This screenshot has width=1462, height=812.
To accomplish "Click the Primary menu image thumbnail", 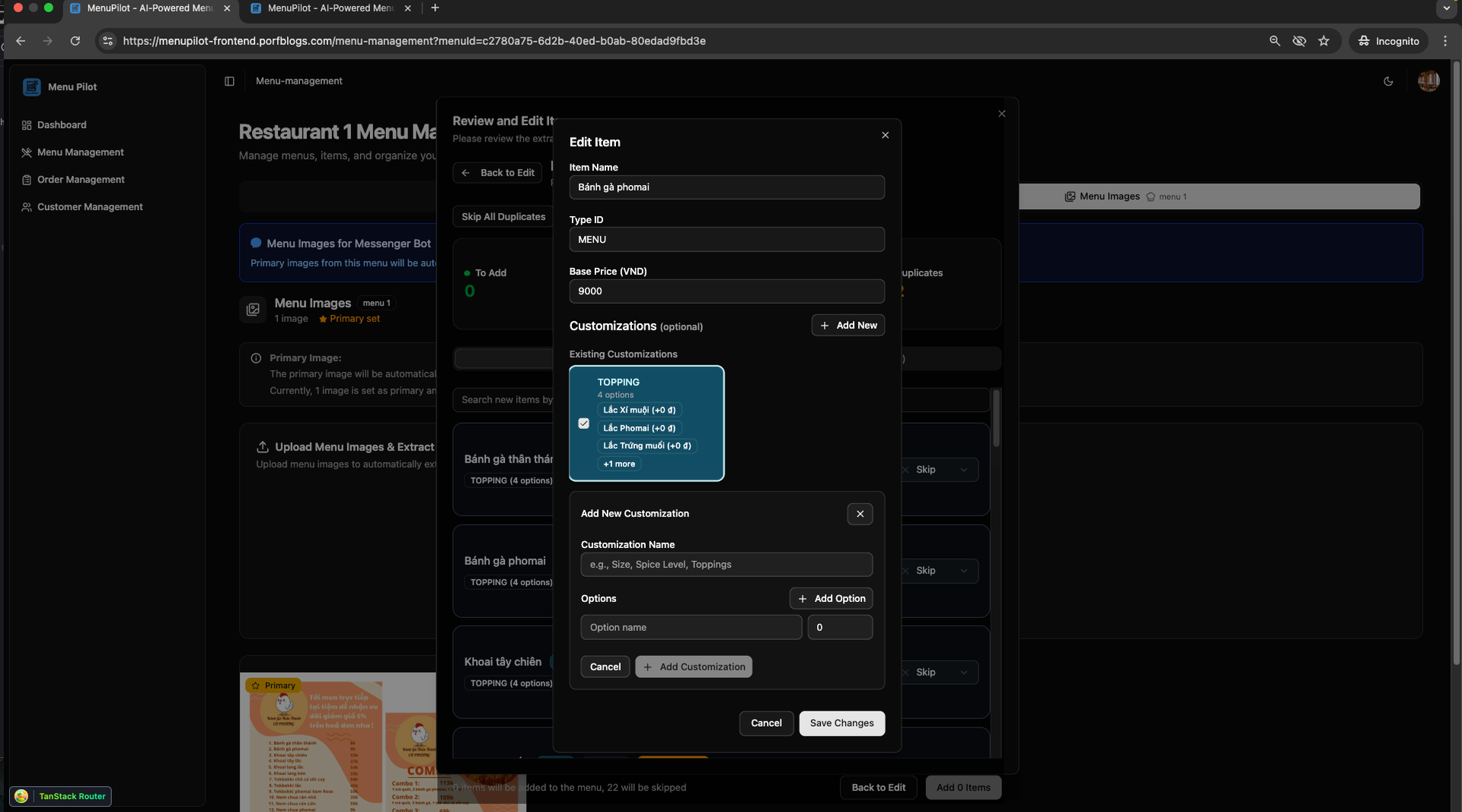I will 338,742.
